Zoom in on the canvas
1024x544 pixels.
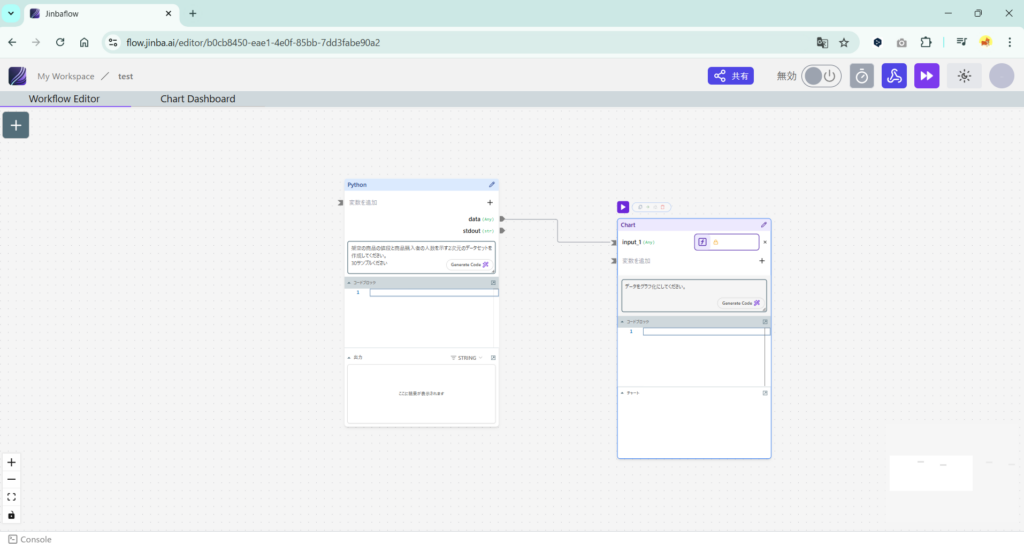12,463
